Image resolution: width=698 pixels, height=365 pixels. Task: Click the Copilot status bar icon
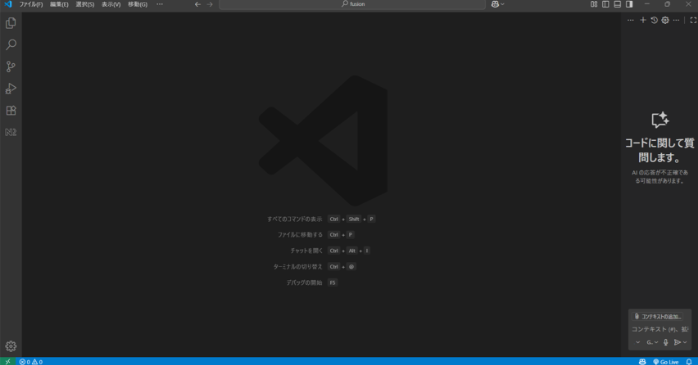coord(642,361)
